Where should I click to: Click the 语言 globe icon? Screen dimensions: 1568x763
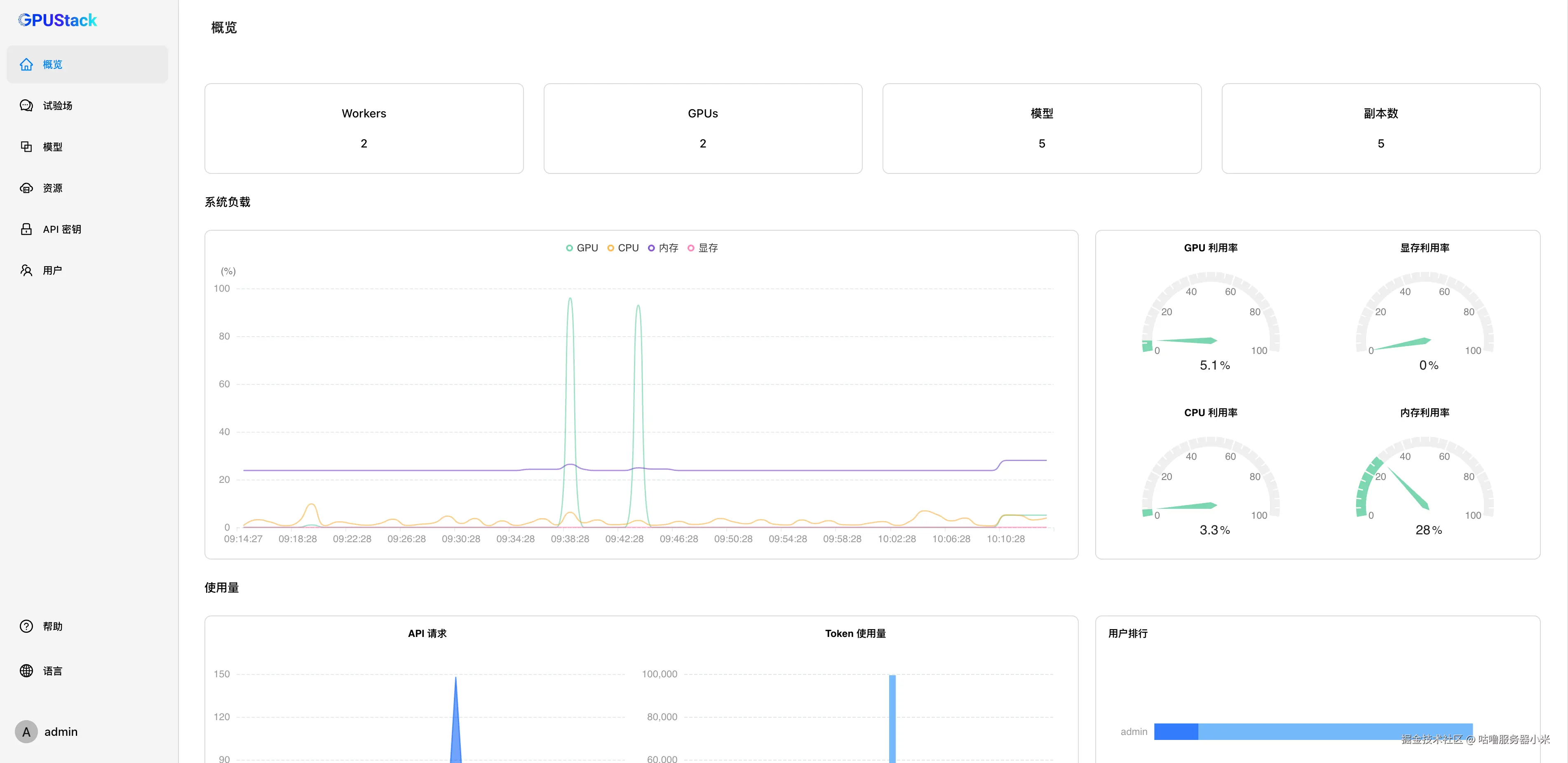[x=26, y=671]
